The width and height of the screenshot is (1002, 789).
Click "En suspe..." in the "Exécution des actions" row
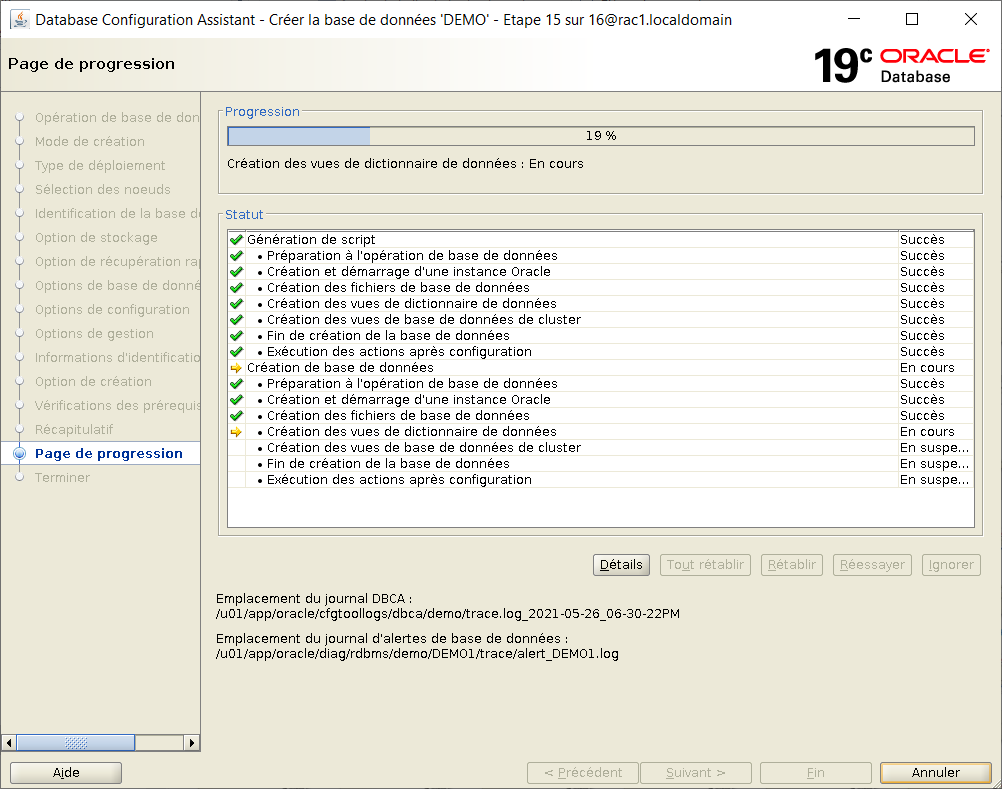[934, 480]
